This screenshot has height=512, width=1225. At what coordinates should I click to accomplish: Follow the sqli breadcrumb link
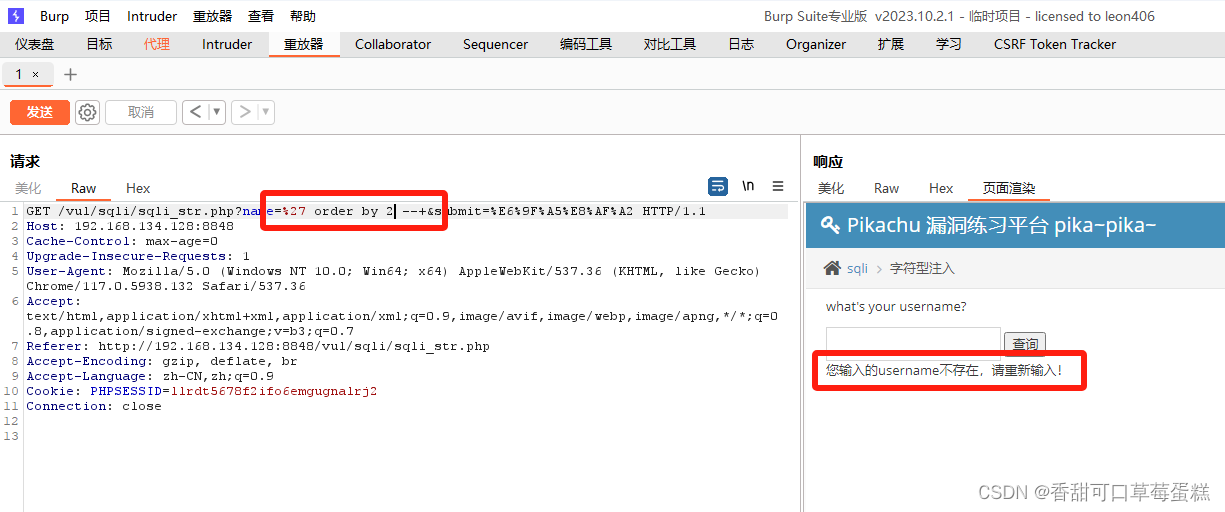[857, 269]
